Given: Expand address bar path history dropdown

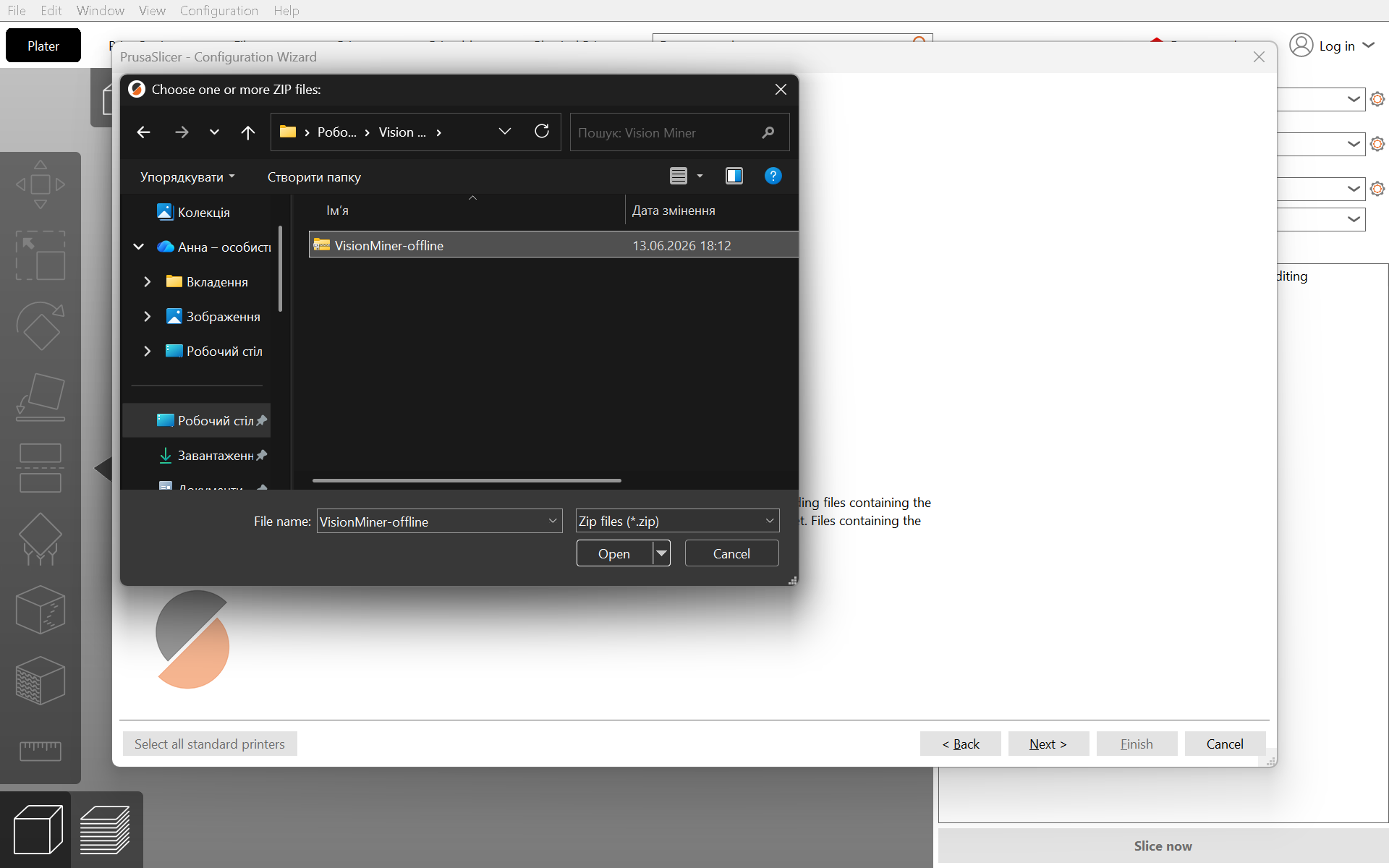Looking at the screenshot, I should 505,132.
